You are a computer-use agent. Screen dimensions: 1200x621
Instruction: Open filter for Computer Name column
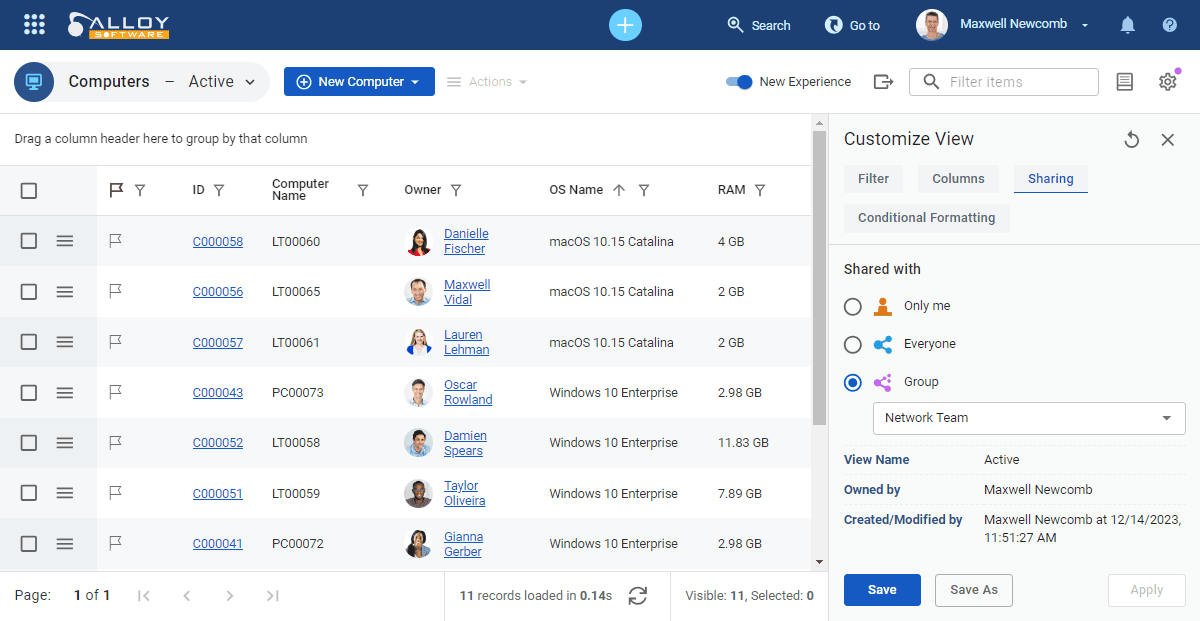tap(363, 190)
